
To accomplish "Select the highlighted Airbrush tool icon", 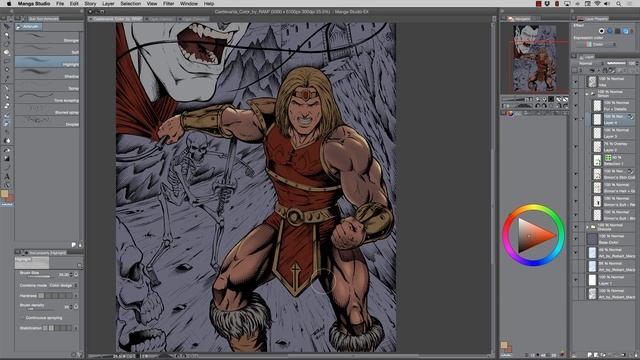I will pos(7,123).
